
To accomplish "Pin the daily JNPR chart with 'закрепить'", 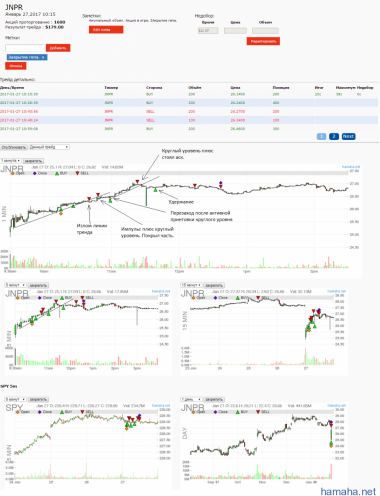I will click(x=214, y=399).
